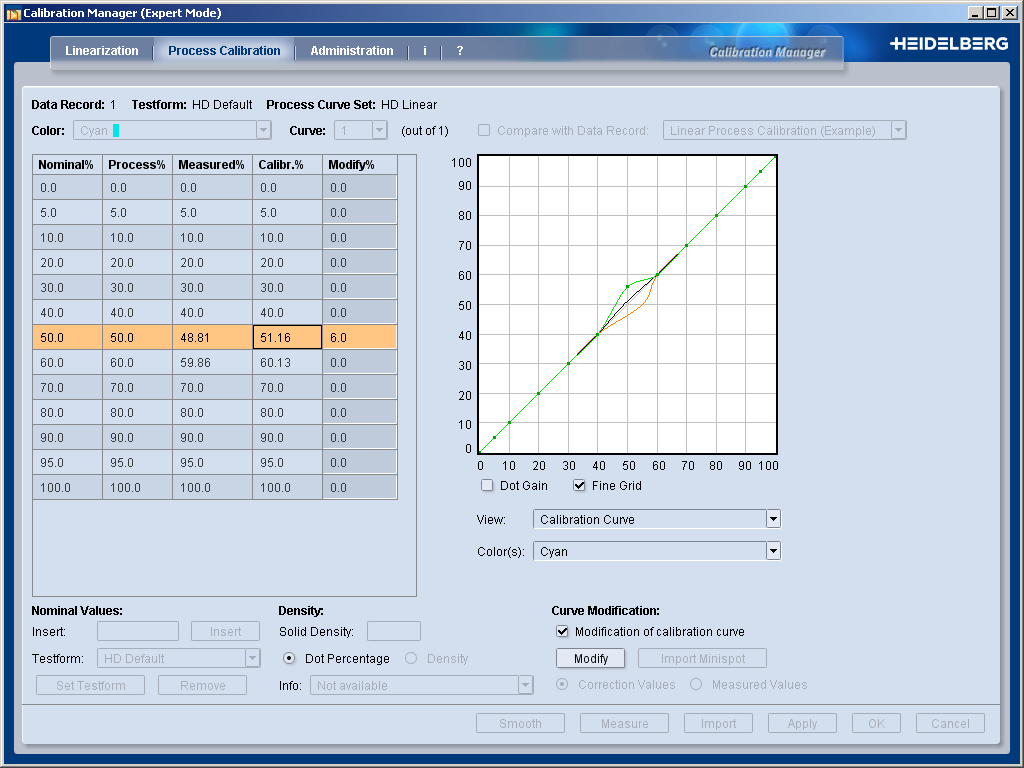Click the Nominal% column header
This screenshot has width=1024, height=768.
67,165
